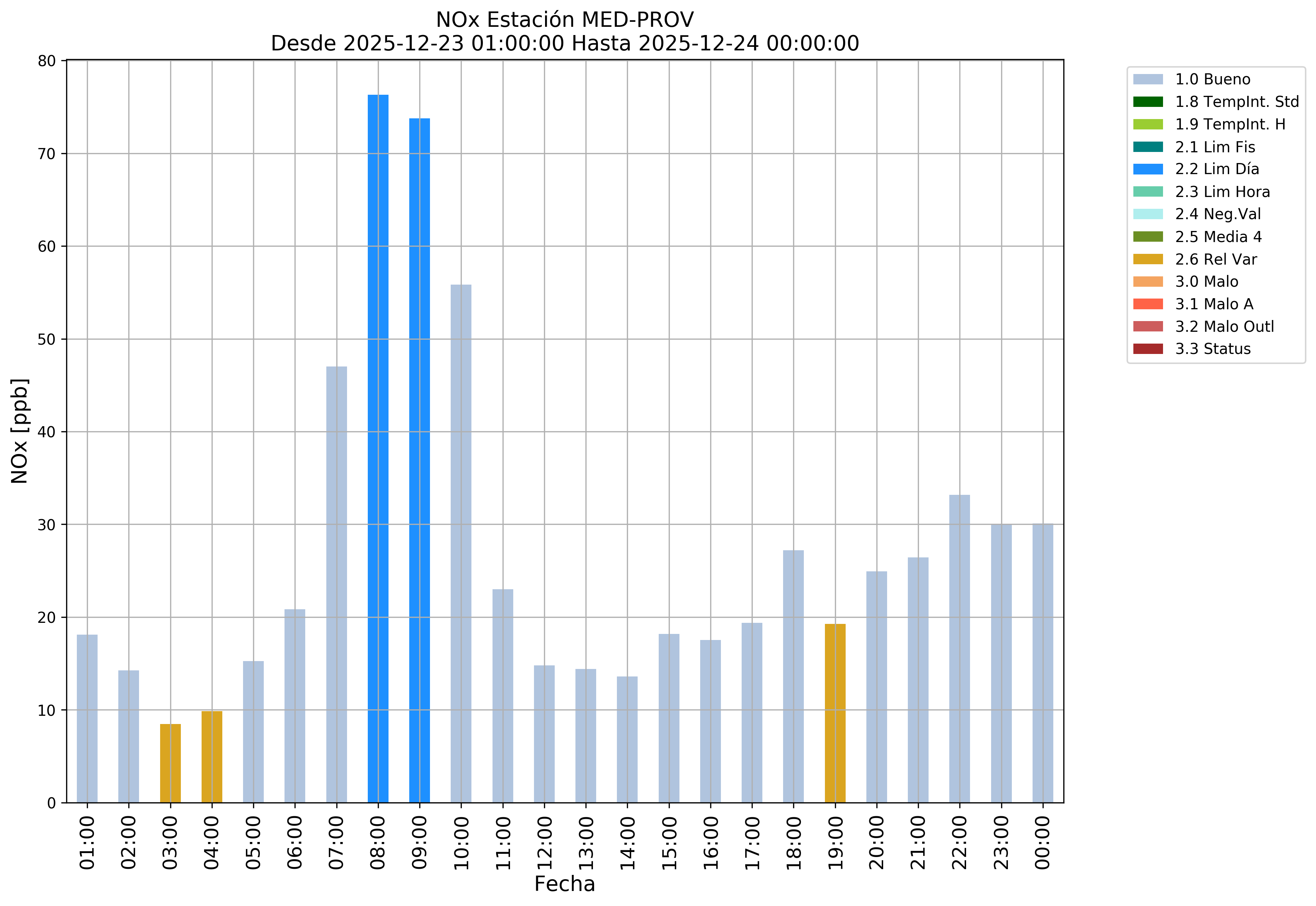
Task: Click the NOx [ppb] y-axis label
Action: click(20, 431)
